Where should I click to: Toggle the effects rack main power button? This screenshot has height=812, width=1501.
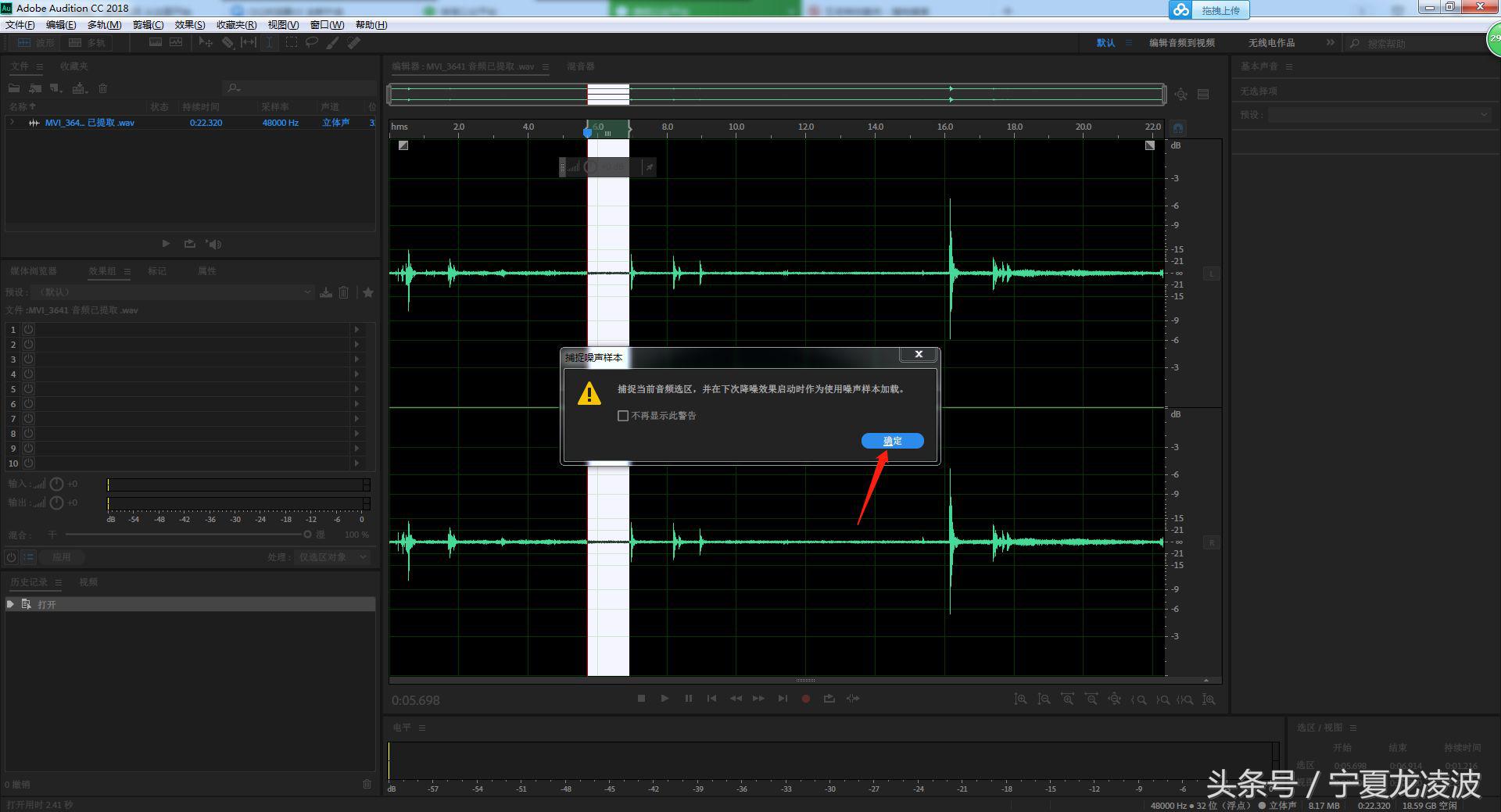11,557
